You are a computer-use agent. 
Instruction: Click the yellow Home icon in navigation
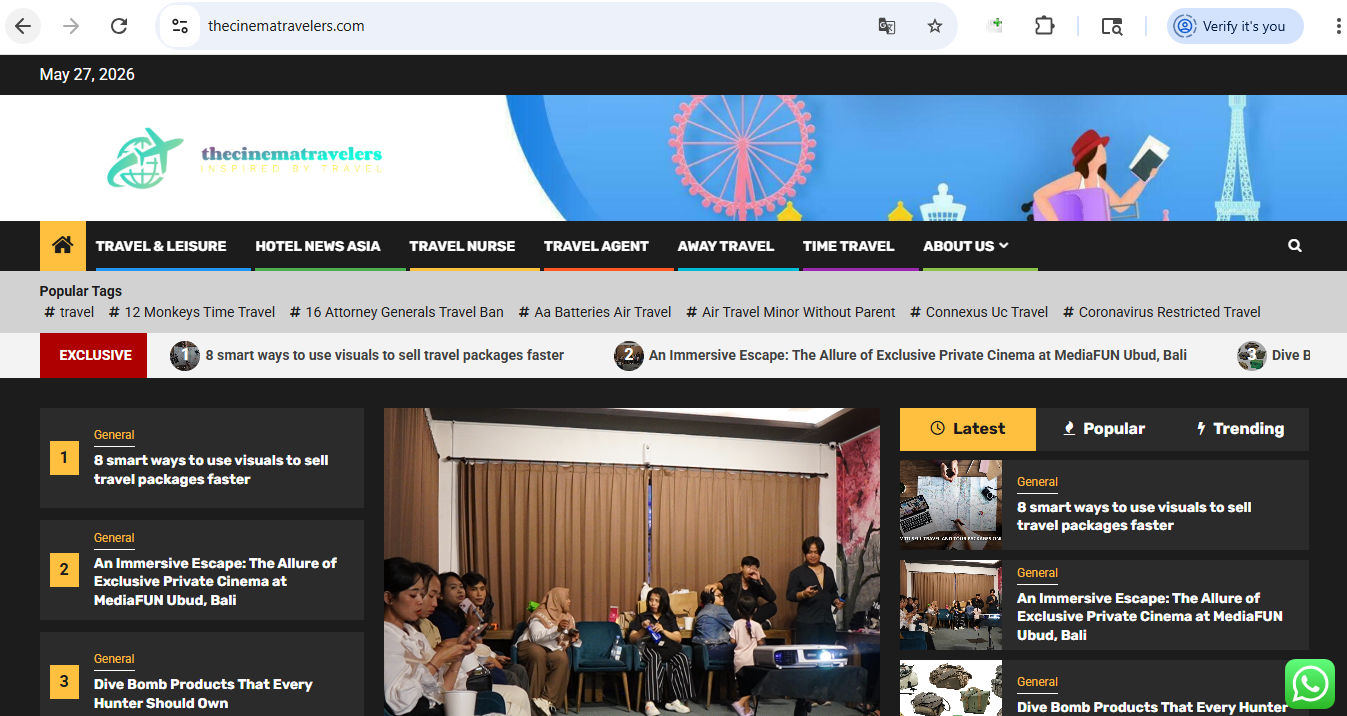(x=62, y=245)
